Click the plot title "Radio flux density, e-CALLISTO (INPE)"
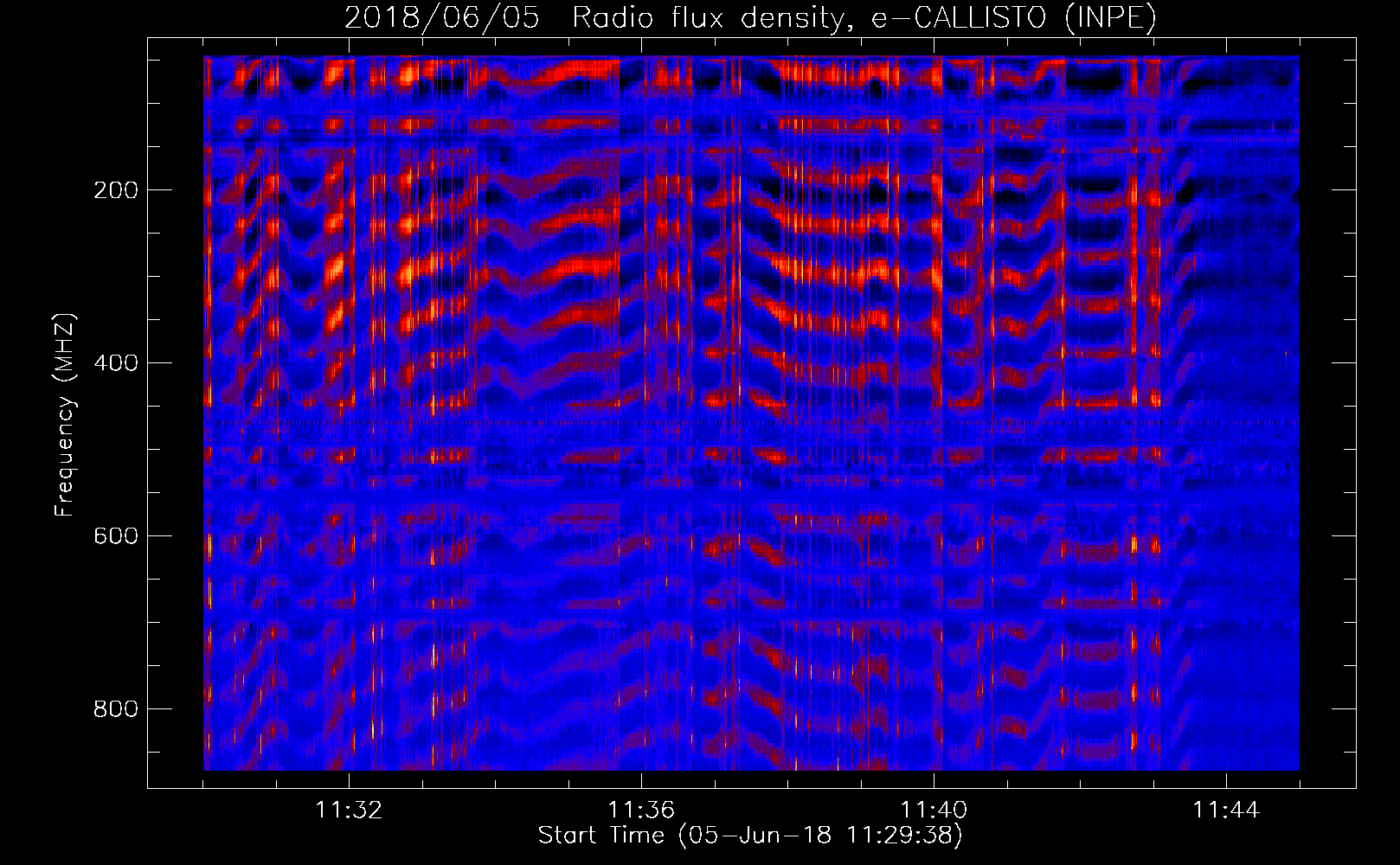The height and width of the screenshot is (865, 1400). click(x=864, y=17)
